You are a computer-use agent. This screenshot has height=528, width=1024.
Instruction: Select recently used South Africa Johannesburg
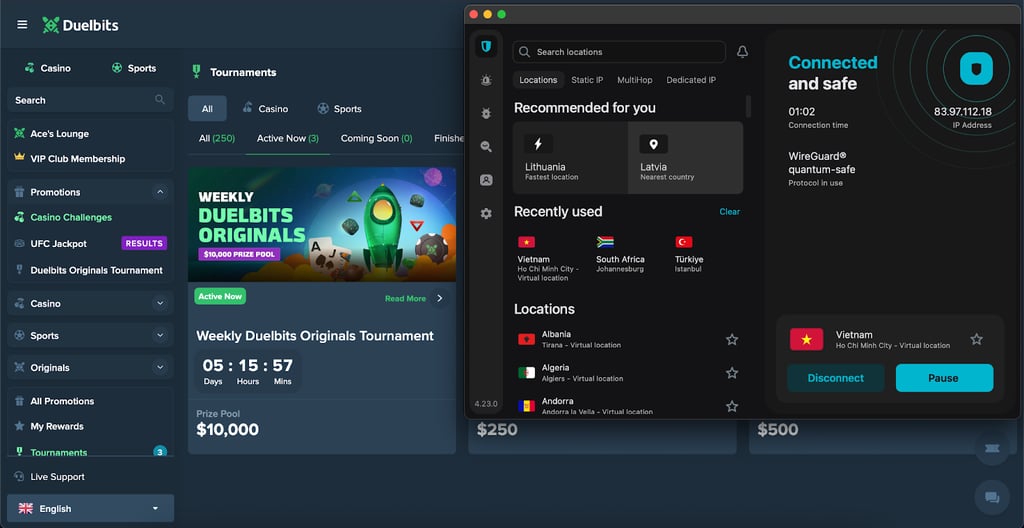pyautogui.click(x=620, y=255)
